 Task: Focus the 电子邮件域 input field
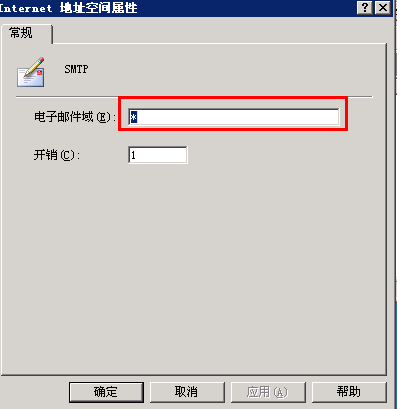coord(234,117)
